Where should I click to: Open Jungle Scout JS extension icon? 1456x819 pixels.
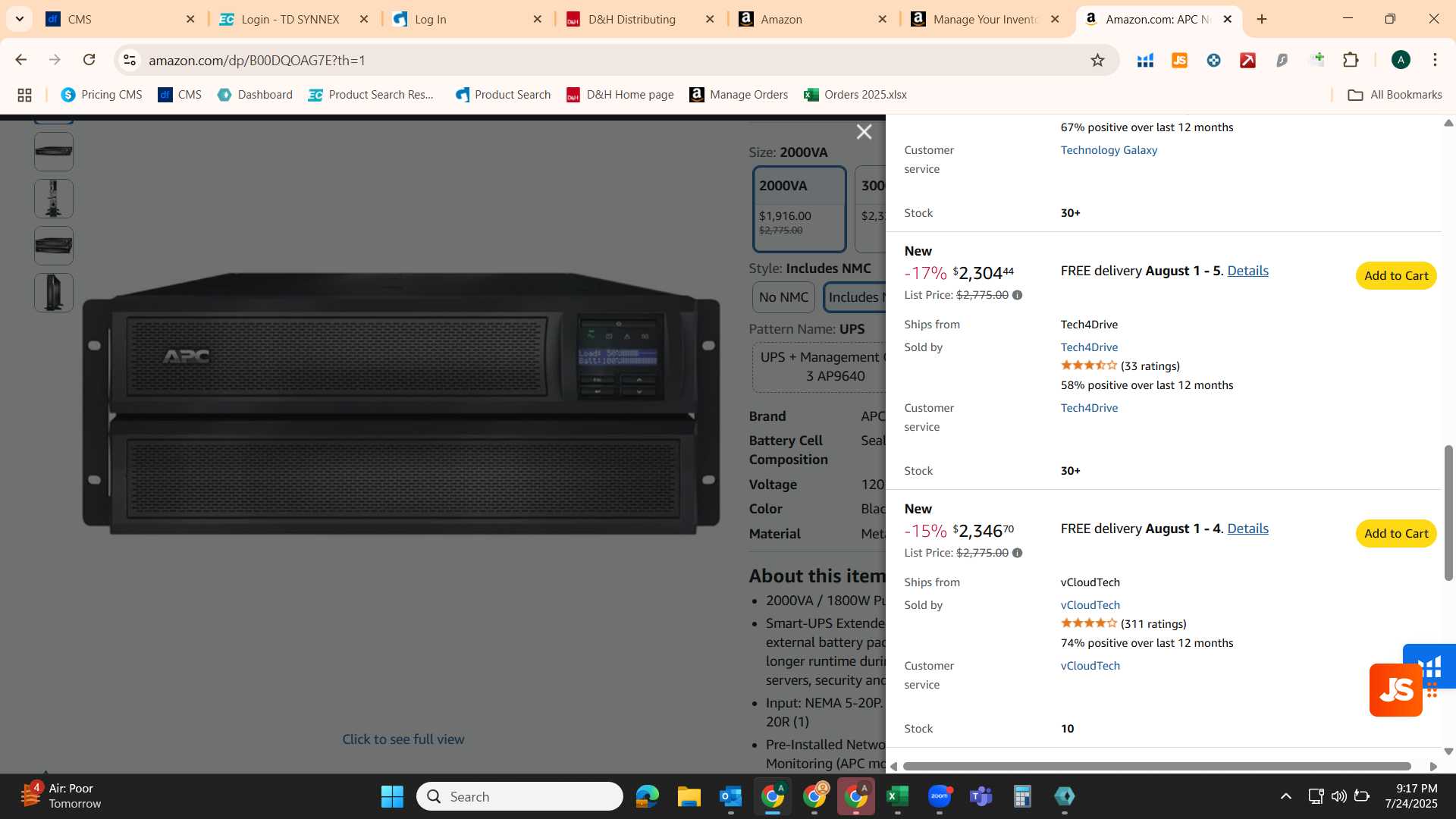(1179, 60)
